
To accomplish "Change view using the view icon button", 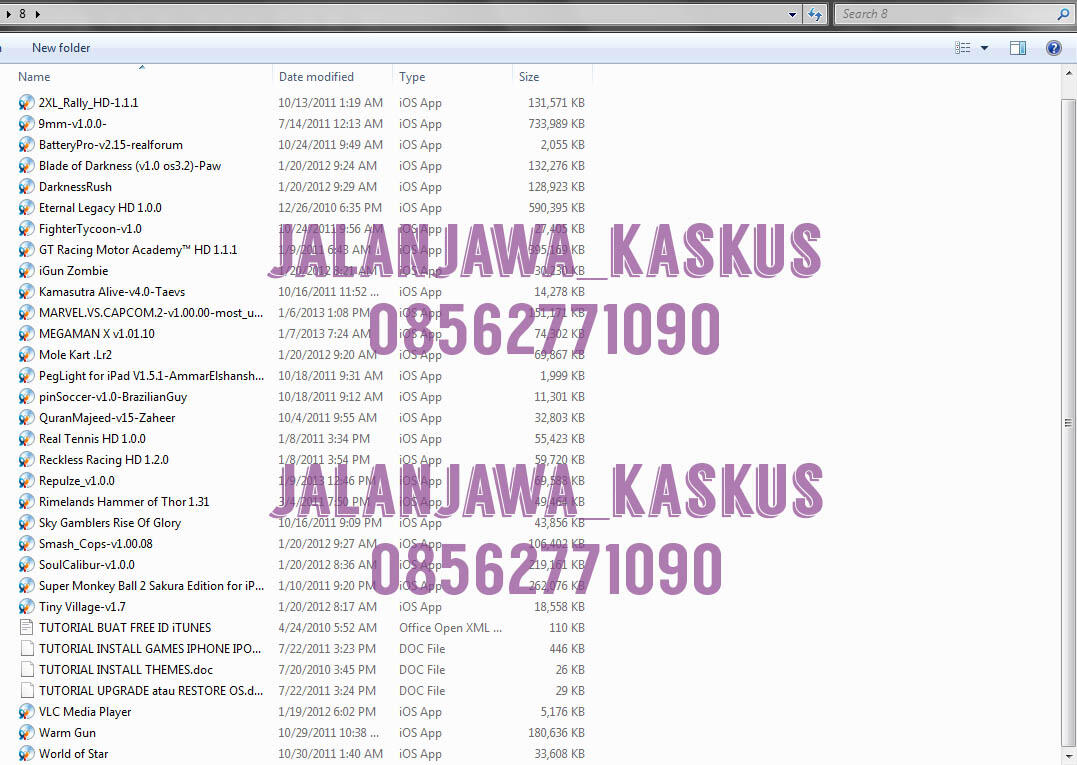I will click(963, 47).
